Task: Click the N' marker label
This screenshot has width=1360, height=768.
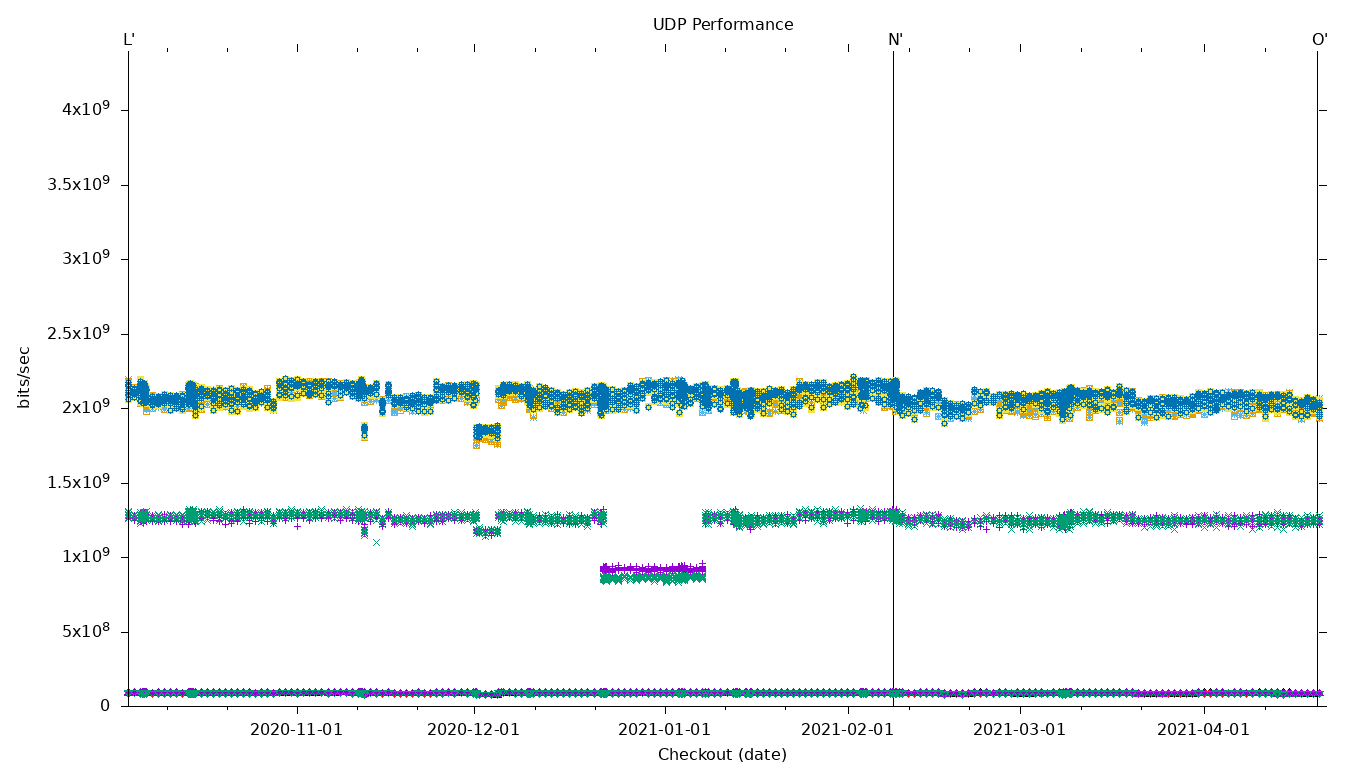Action: coord(895,40)
